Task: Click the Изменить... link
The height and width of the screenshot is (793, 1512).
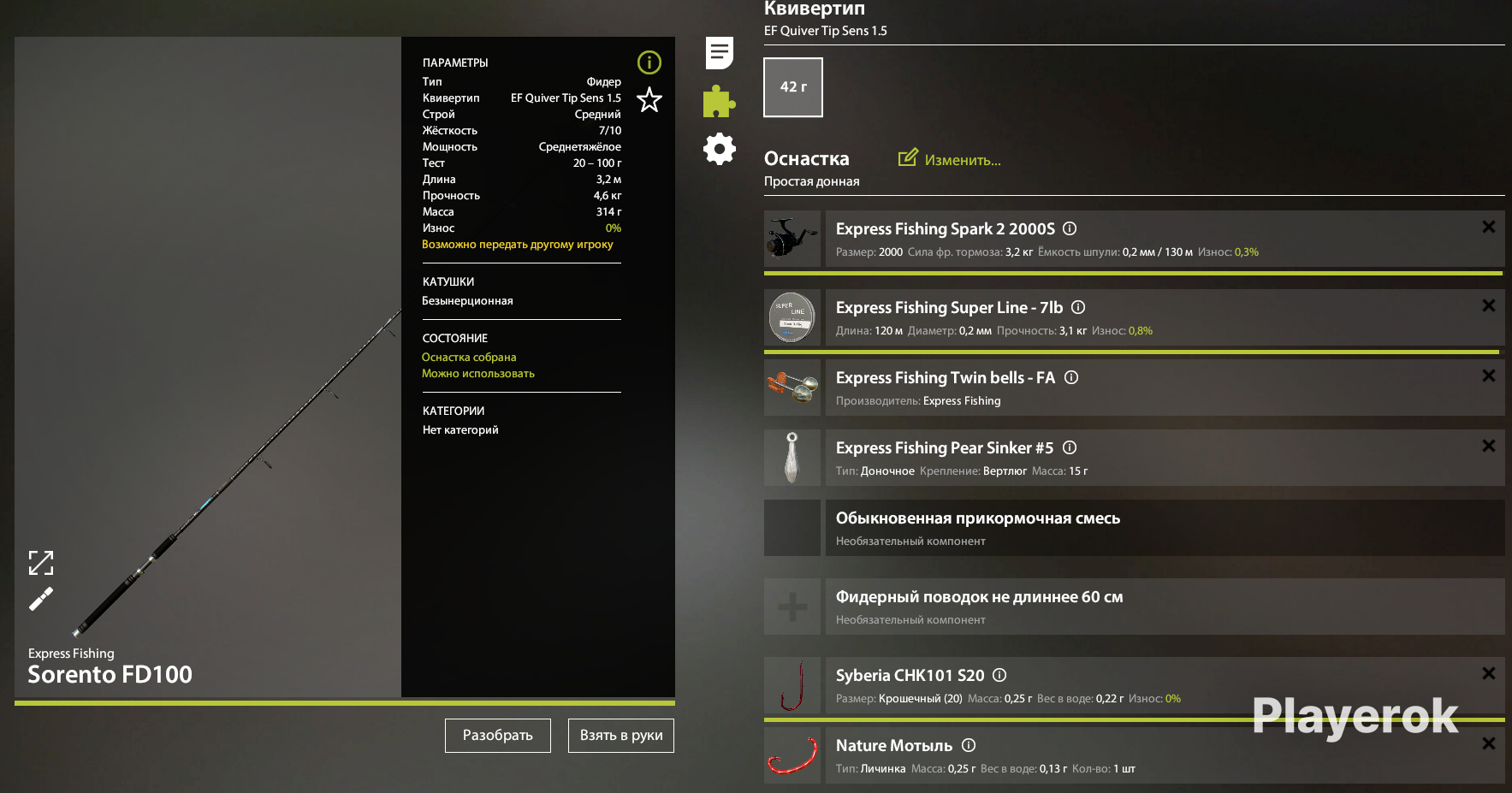Action: (x=963, y=160)
